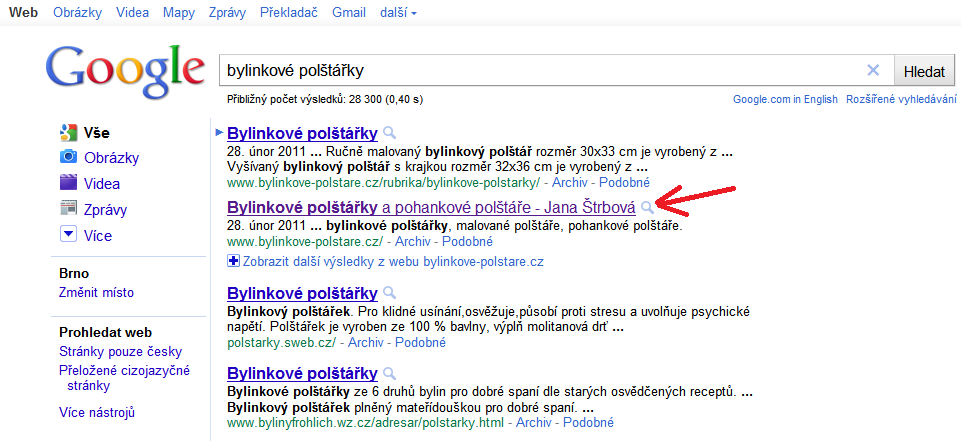961x441 pixels.
Task: Open Archiv for bylinyfrohlich.wz.cz result
Action: point(534,423)
